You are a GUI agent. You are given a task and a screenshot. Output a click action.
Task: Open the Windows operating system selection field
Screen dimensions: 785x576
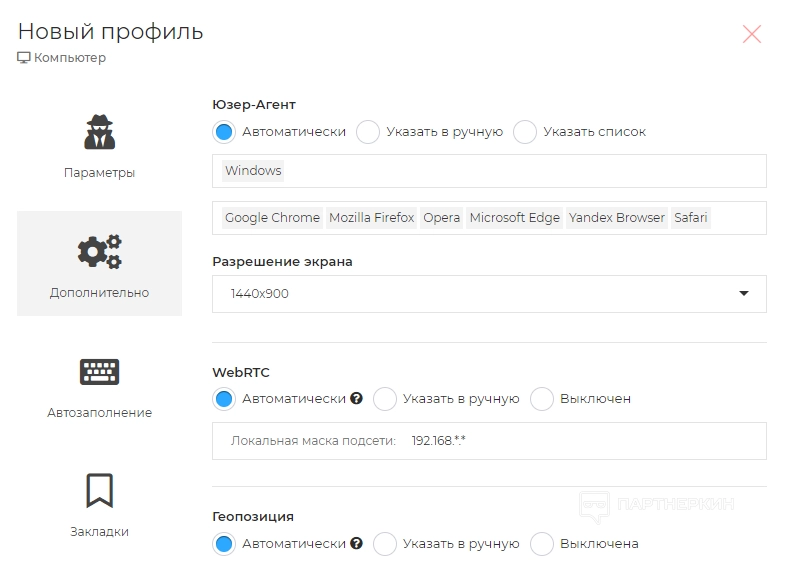pyautogui.click(x=489, y=171)
